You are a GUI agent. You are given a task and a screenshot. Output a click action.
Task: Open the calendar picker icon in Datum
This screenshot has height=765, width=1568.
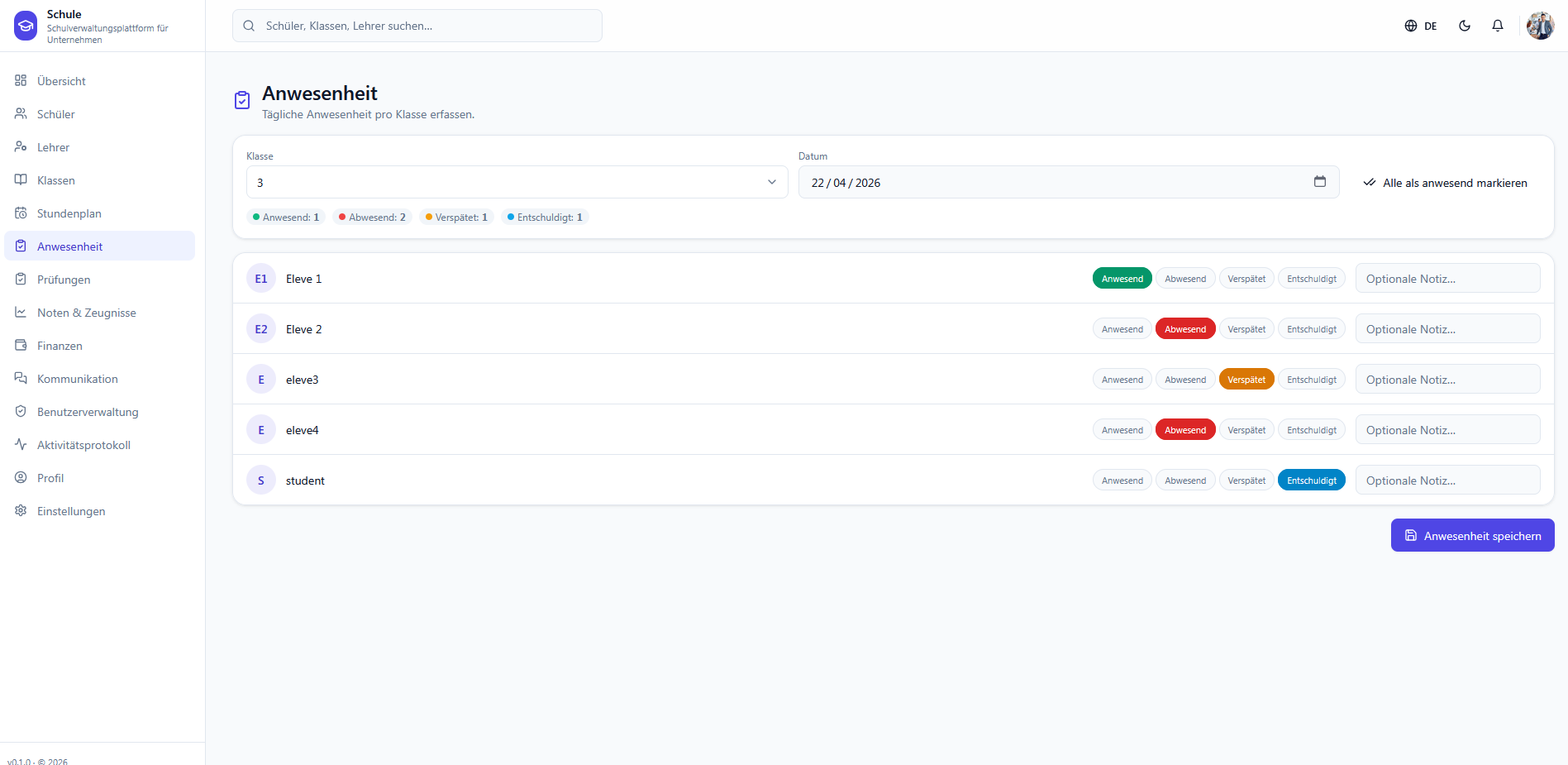point(1319,182)
